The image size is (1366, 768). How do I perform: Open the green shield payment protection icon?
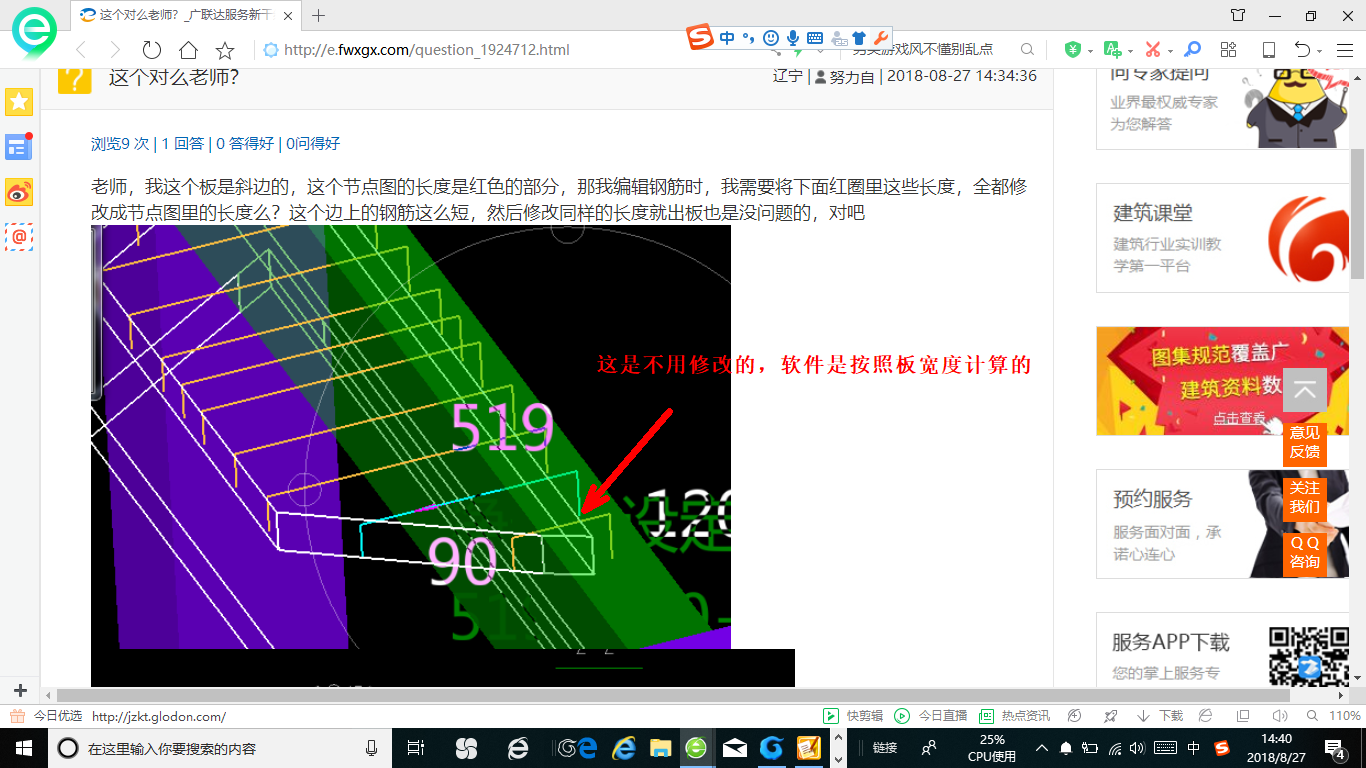pyautogui.click(x=1073, y=49)
